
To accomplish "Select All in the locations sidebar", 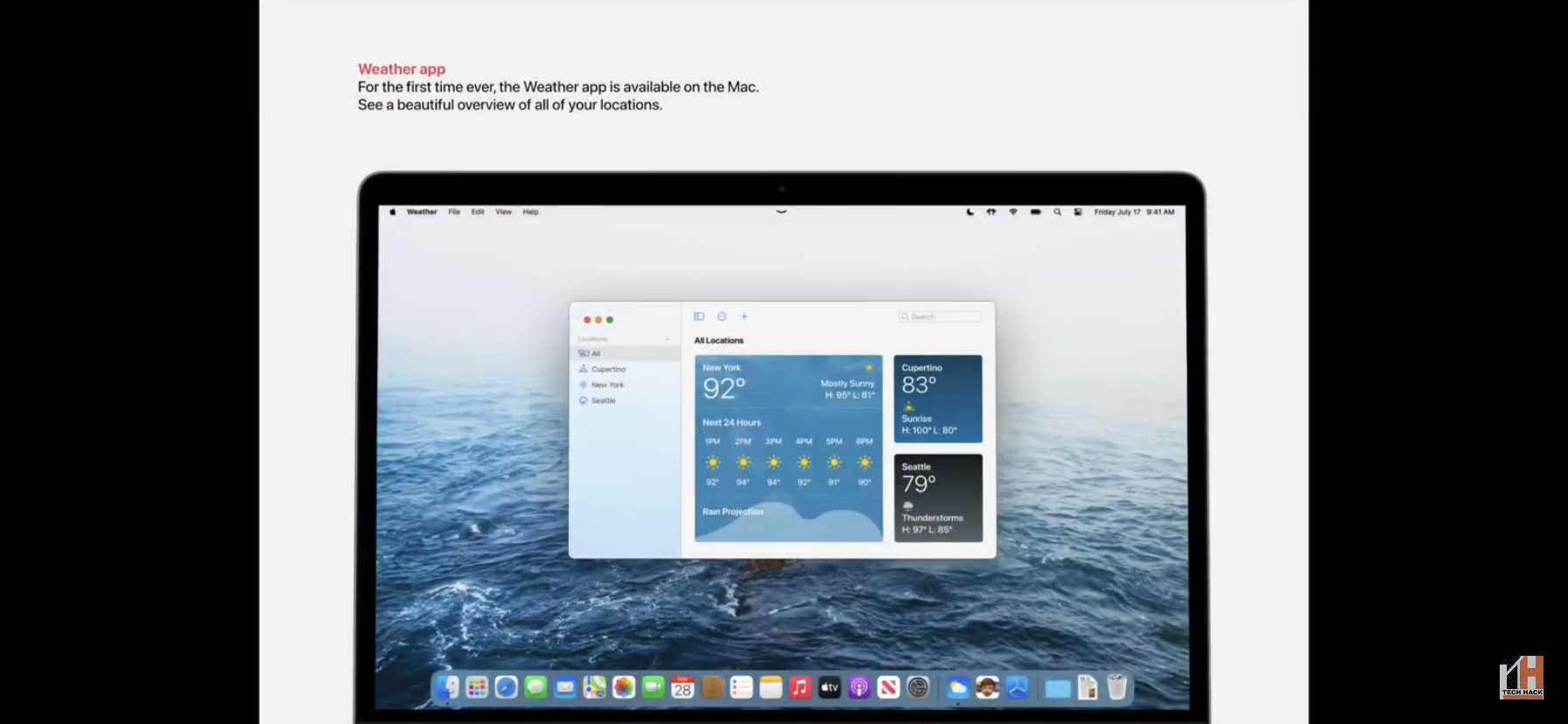I will point(625,353).
